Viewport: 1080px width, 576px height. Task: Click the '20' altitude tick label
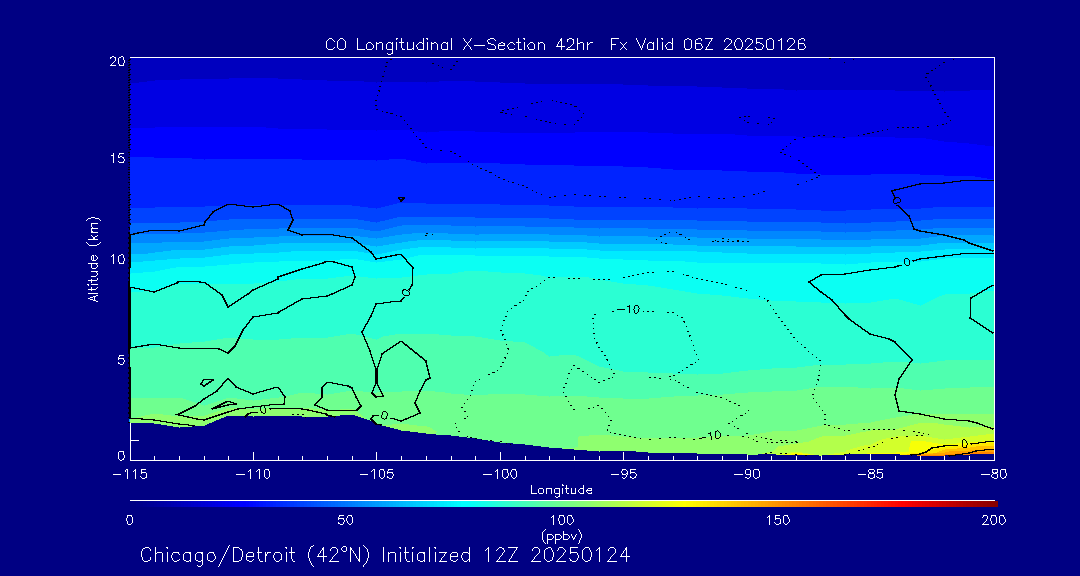click(x=116, y=60)
